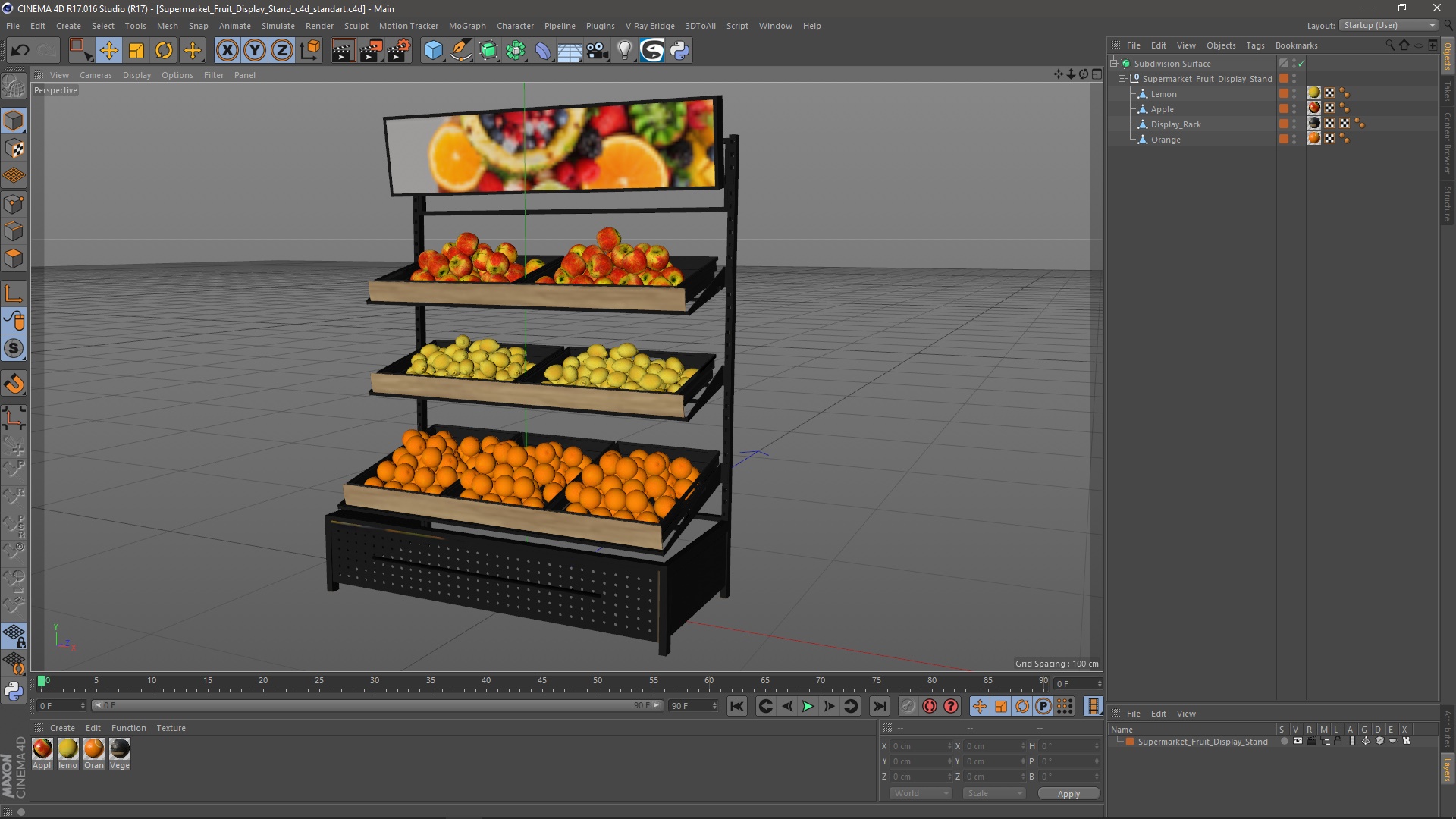Open the Content Browser side tab
Viewport: 1456px width, 819px height.
(1448, 142)
